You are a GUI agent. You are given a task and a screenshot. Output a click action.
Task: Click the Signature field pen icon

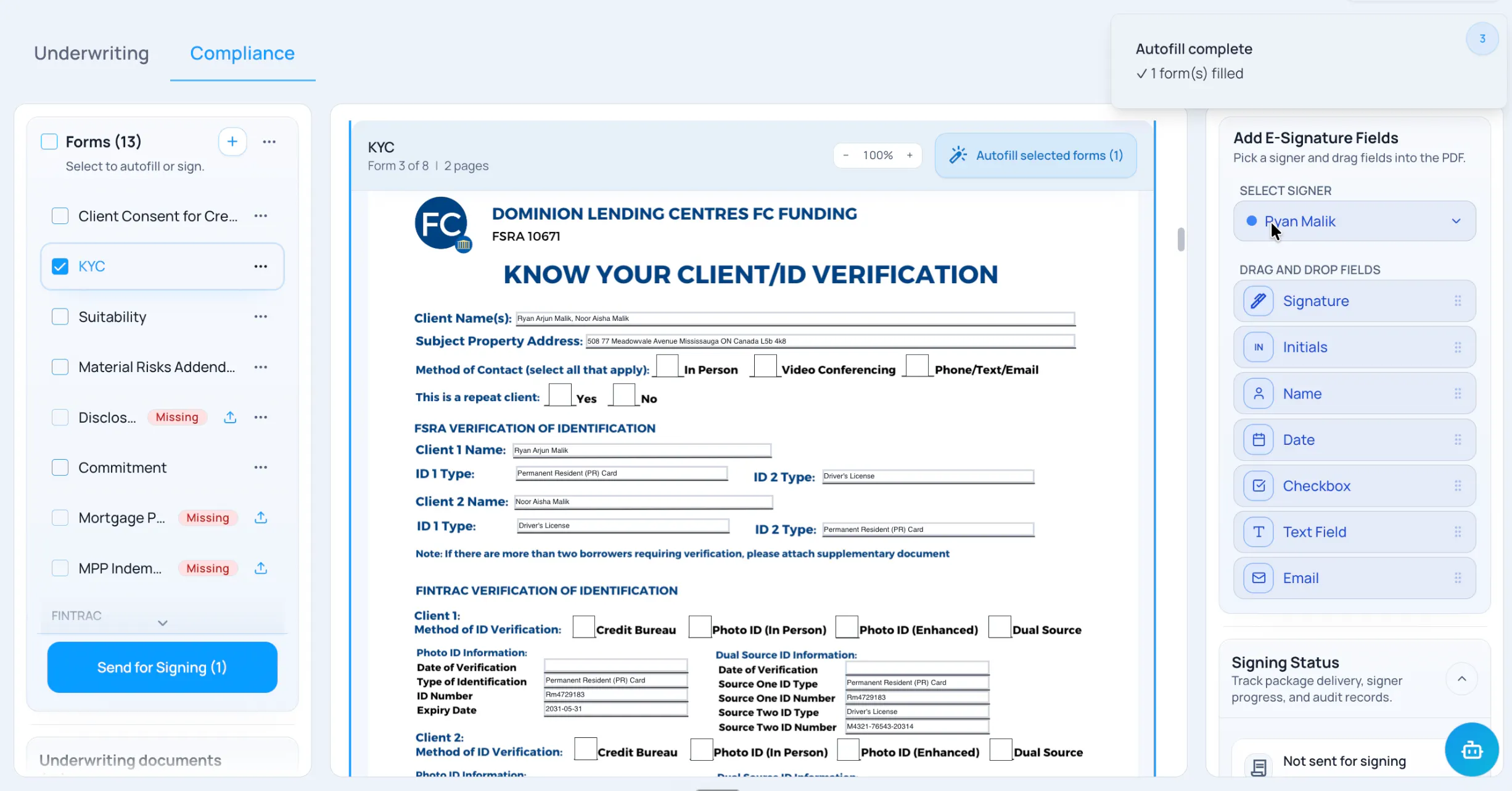(x=1259, y=301)
